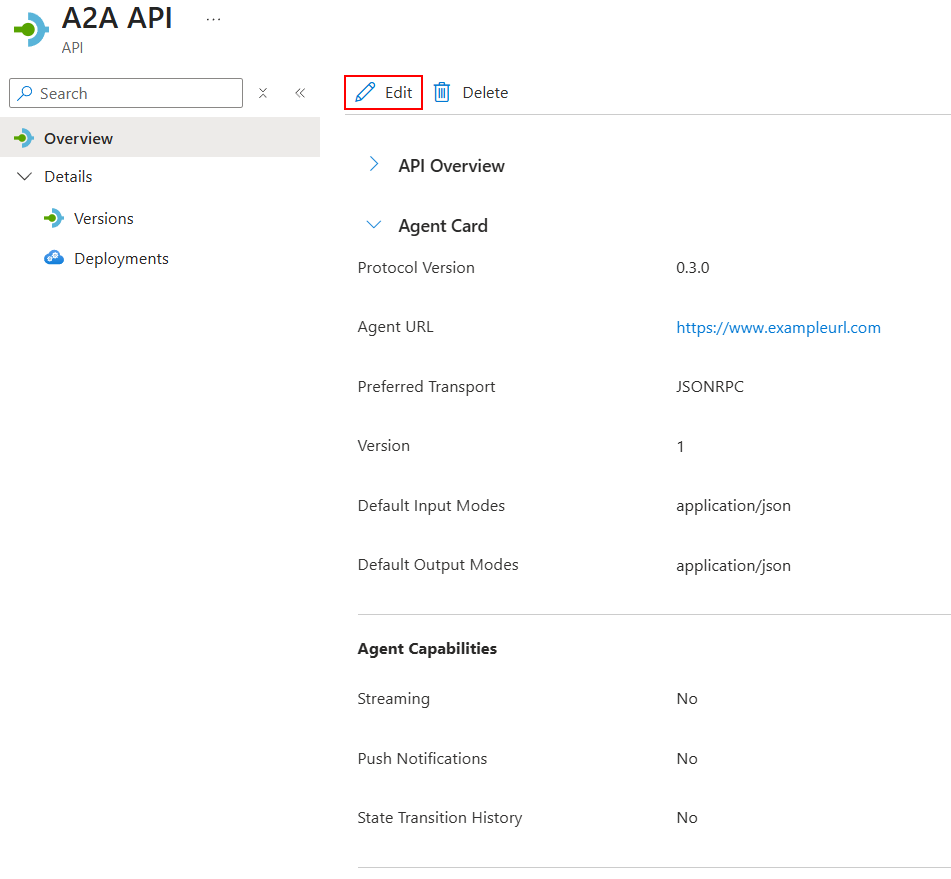
Task: Click the Deployments cloud icon
Action: [54, 258]
